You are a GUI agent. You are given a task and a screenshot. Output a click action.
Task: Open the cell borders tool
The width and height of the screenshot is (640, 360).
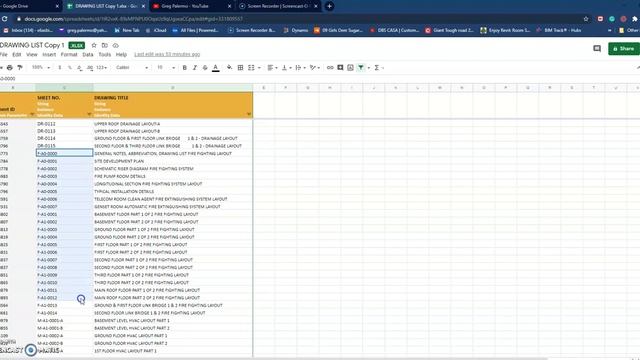(240, 67)
